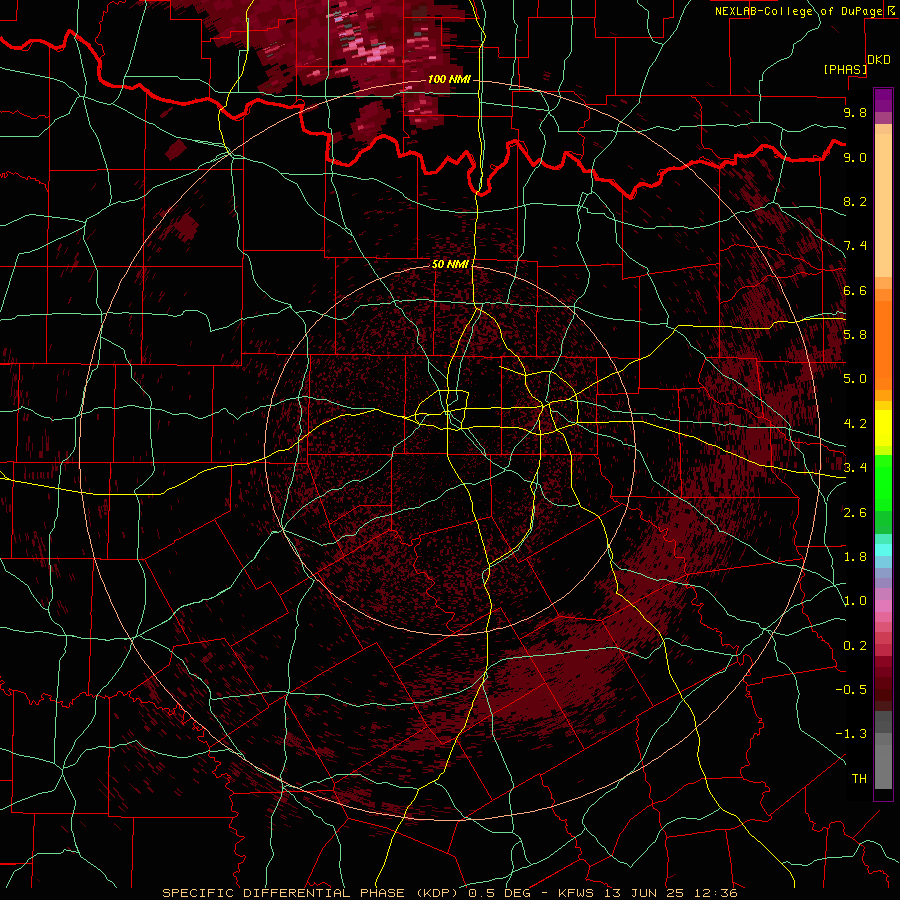Click the 2.6 scale label

tap(855, 513)
